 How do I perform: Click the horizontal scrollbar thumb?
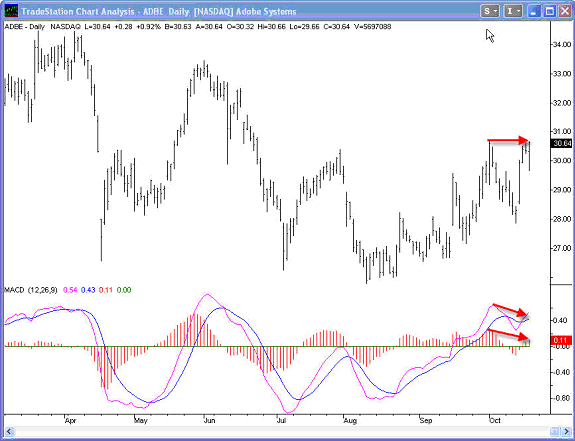(555, 431)
